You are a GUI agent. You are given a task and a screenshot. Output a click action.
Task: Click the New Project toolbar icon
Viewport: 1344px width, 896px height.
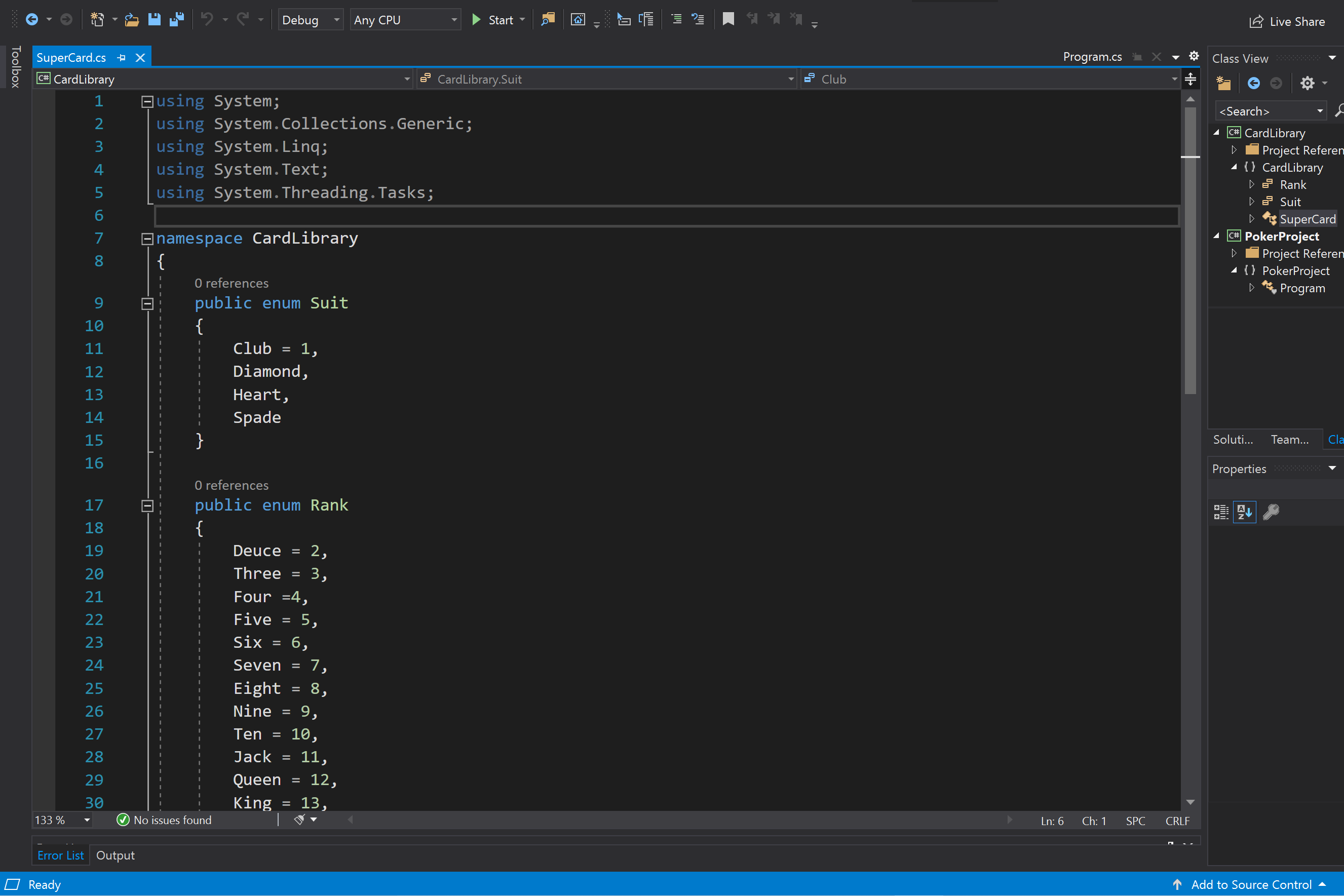tap(97, 19)
